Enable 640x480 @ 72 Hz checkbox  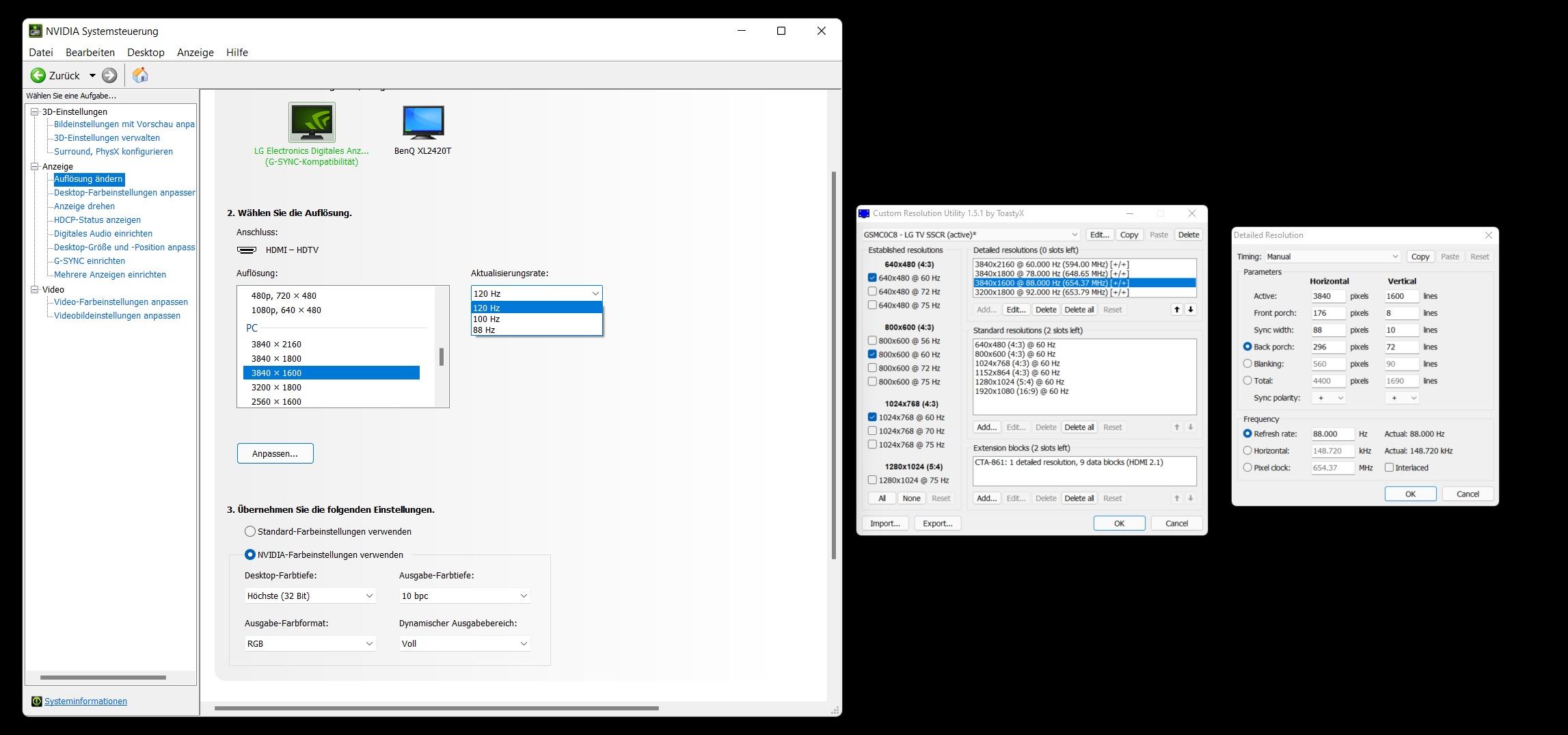pos(872,292)
